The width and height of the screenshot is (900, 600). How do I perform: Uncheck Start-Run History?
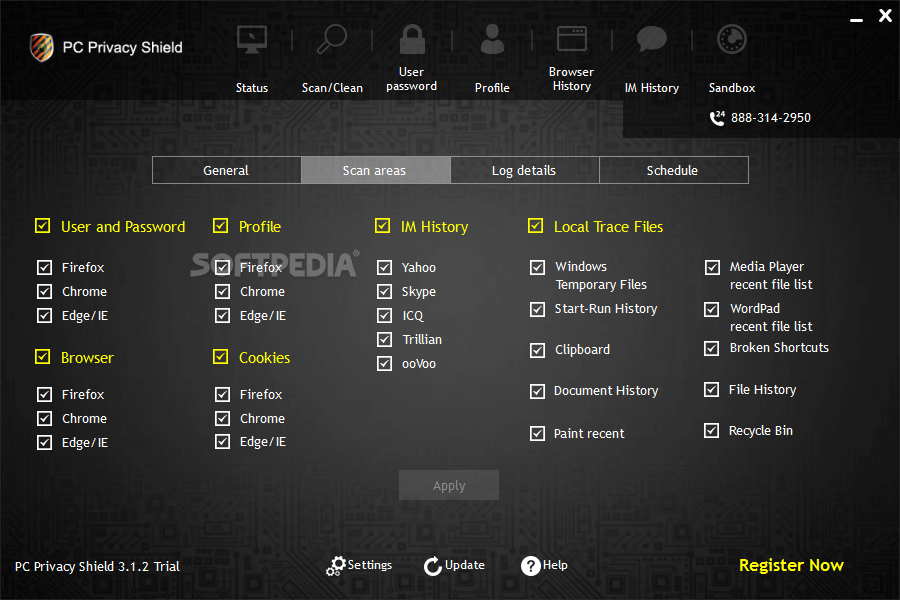[x=537, y=309]
